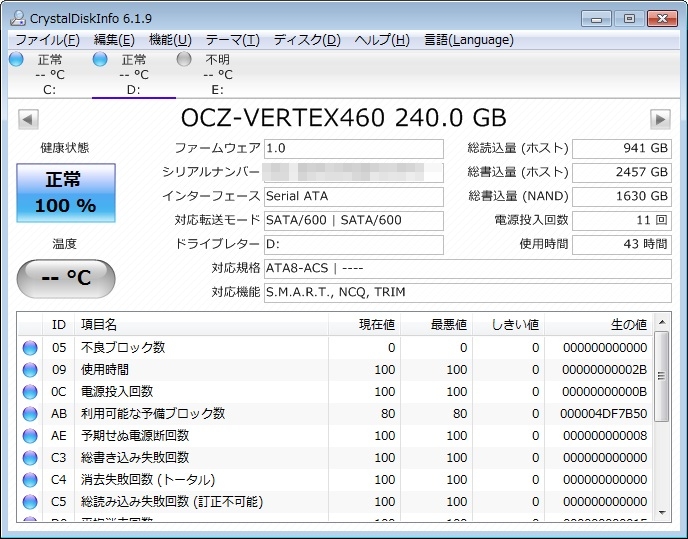Click the status orb for 使用時間 row

[x=30, y=370]
